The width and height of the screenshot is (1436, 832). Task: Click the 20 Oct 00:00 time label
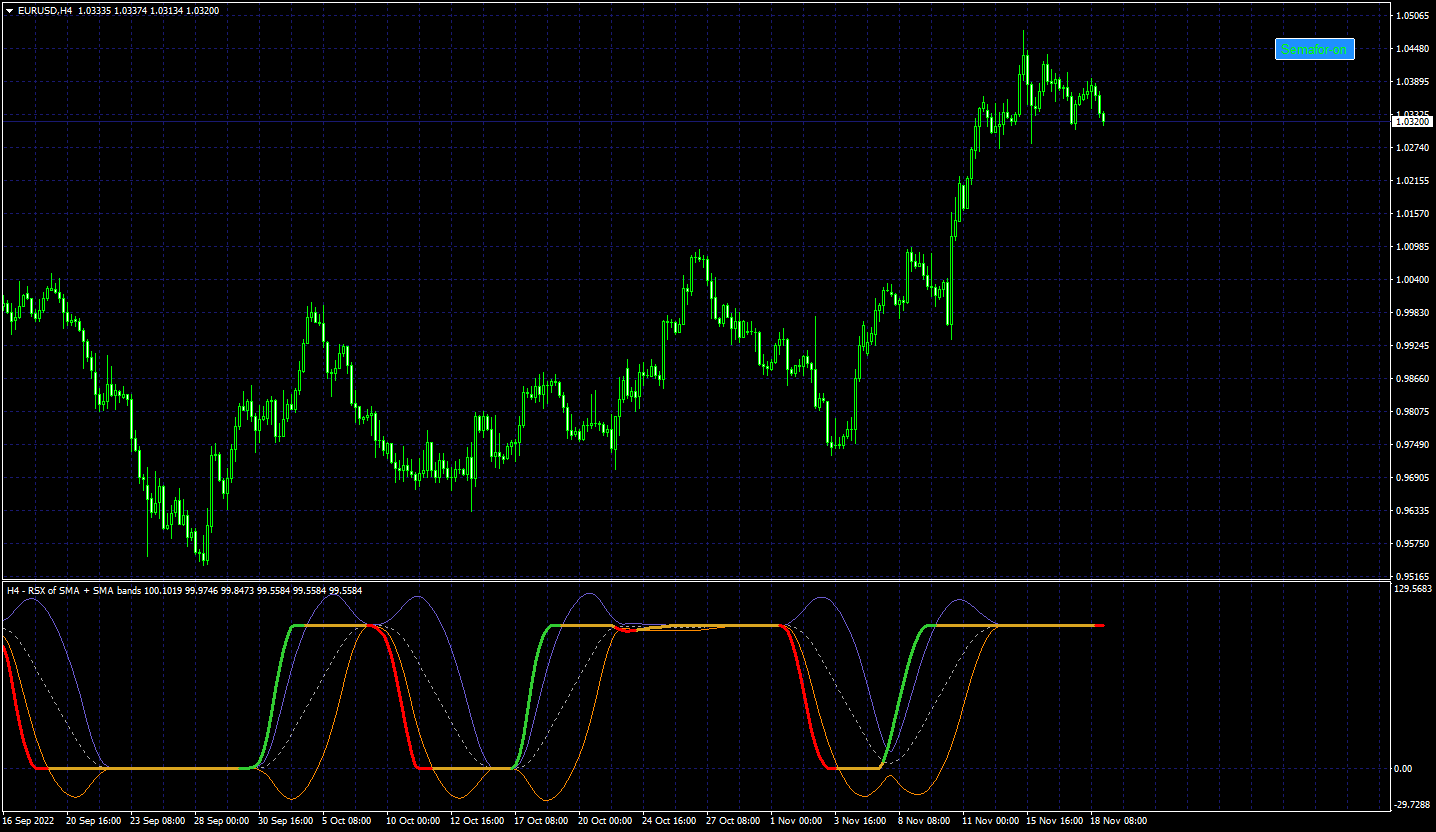click(x=606, y=821)
